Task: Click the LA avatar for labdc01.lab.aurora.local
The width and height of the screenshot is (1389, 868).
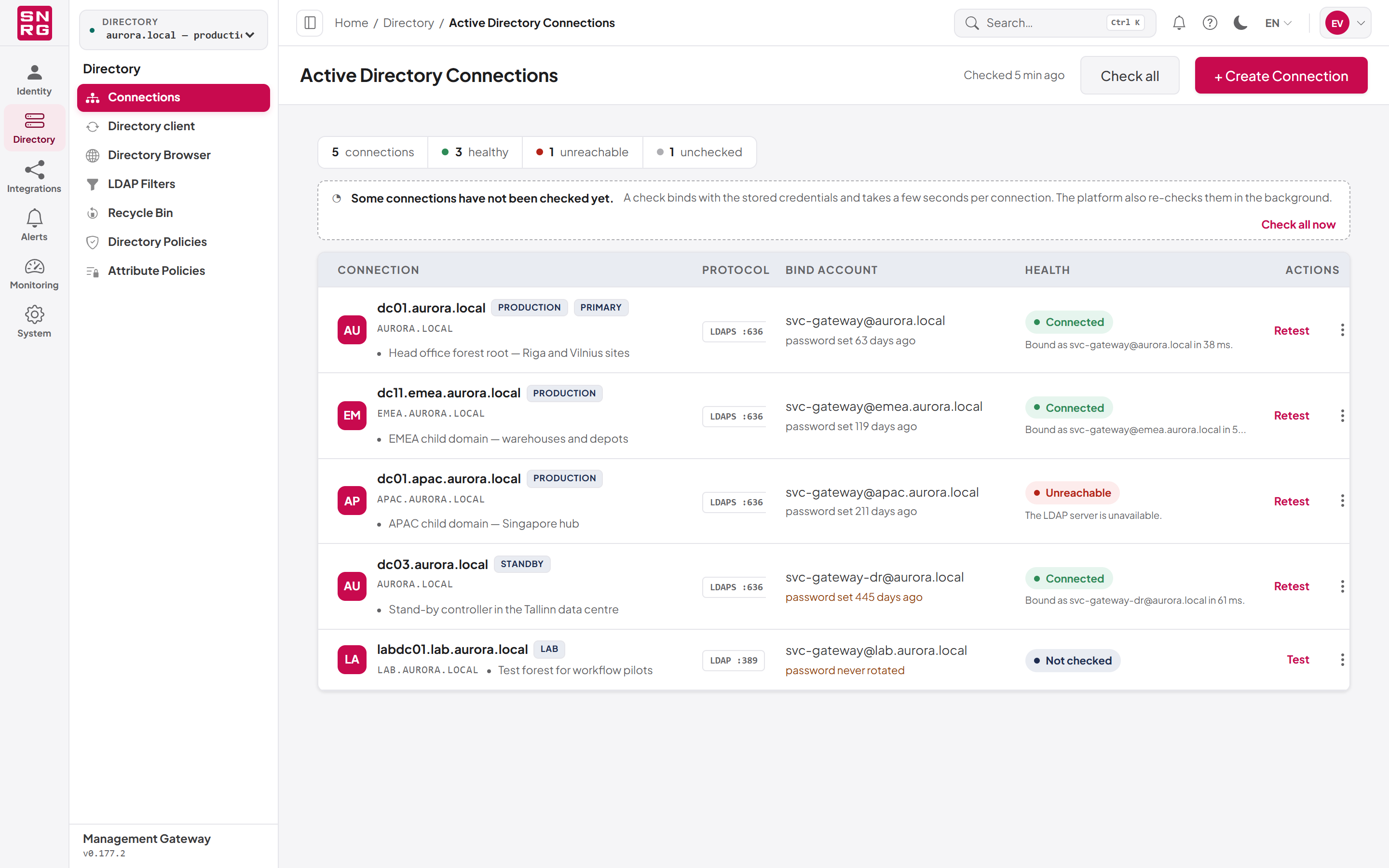Action: (x=352, y=660)
